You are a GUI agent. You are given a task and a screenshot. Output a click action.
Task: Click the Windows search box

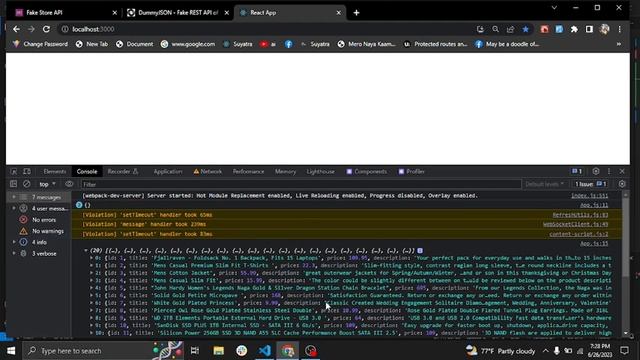[x=88, y=351]
